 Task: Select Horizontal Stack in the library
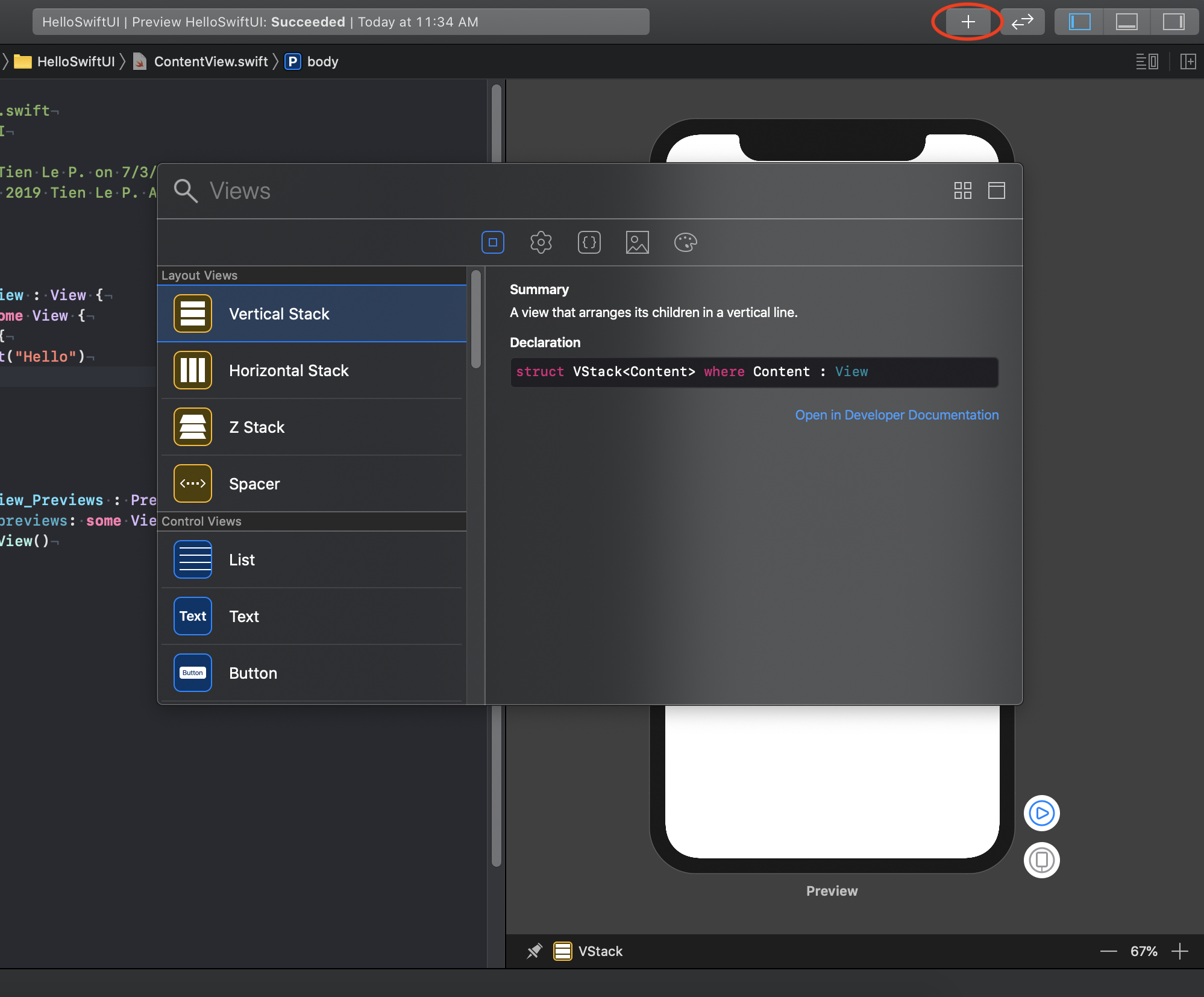pos(312,371)
